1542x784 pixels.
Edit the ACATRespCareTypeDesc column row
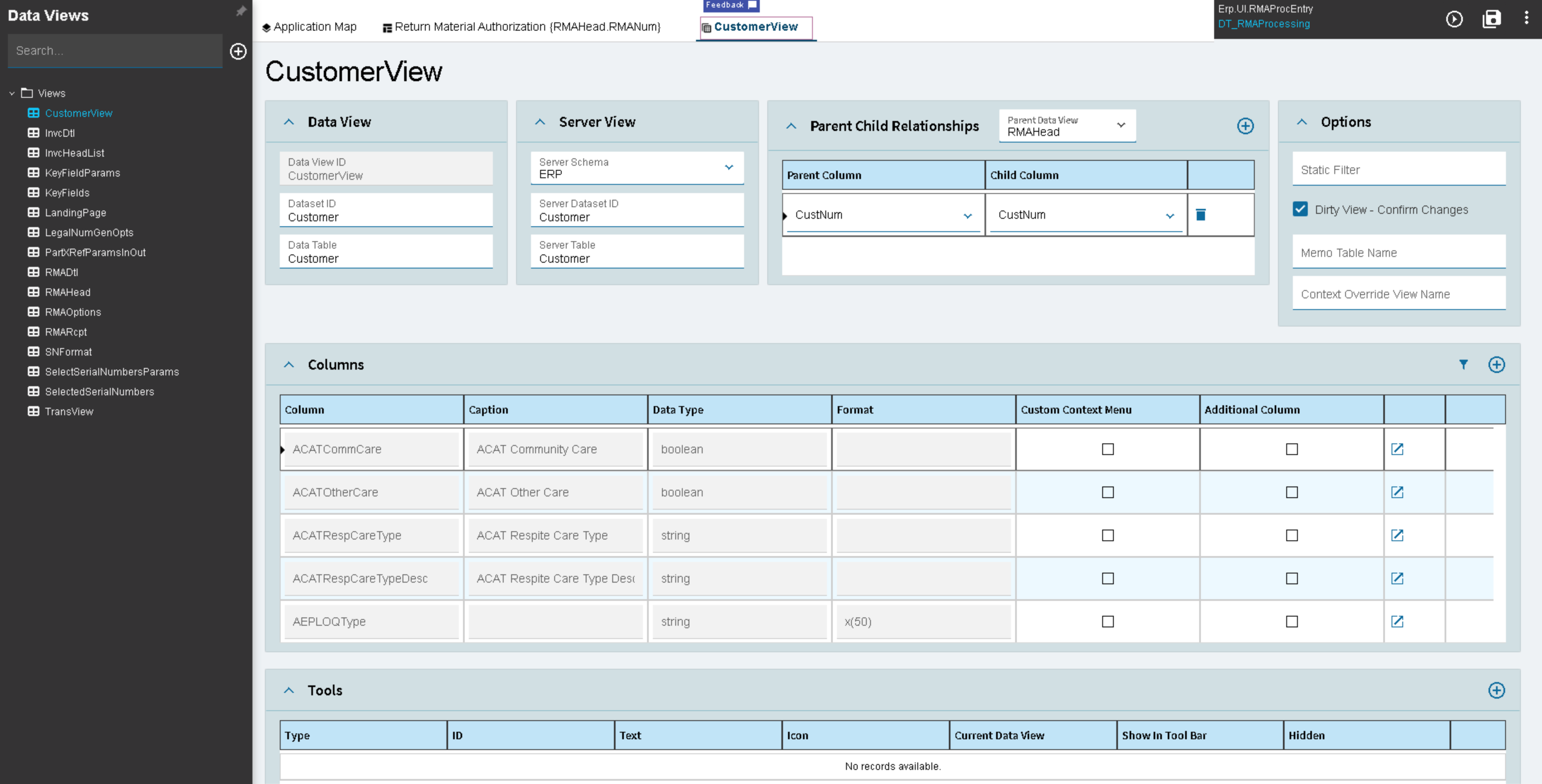[1397, 579]
